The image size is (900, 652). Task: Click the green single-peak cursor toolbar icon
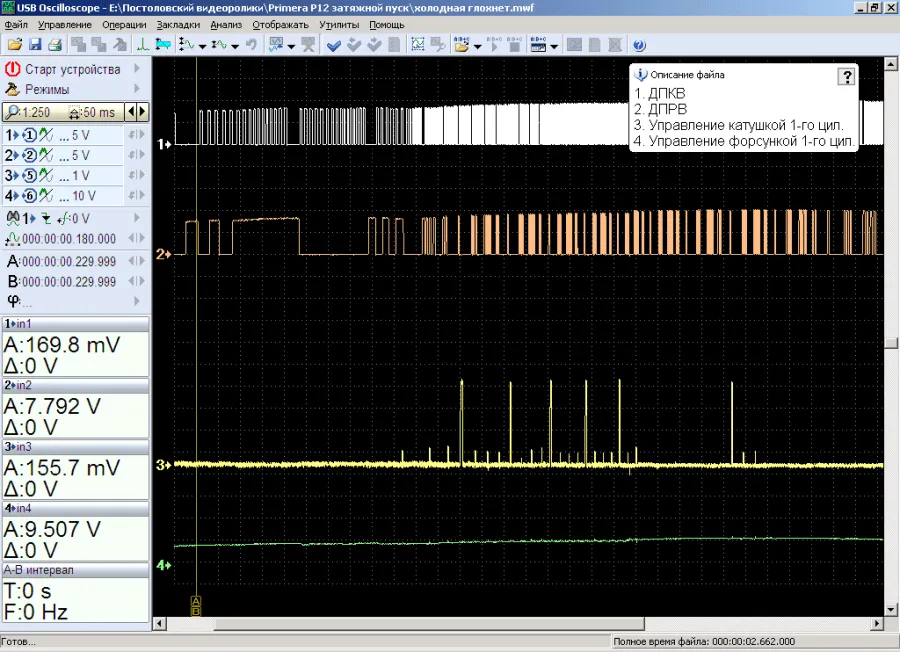[x=142, y=44]
